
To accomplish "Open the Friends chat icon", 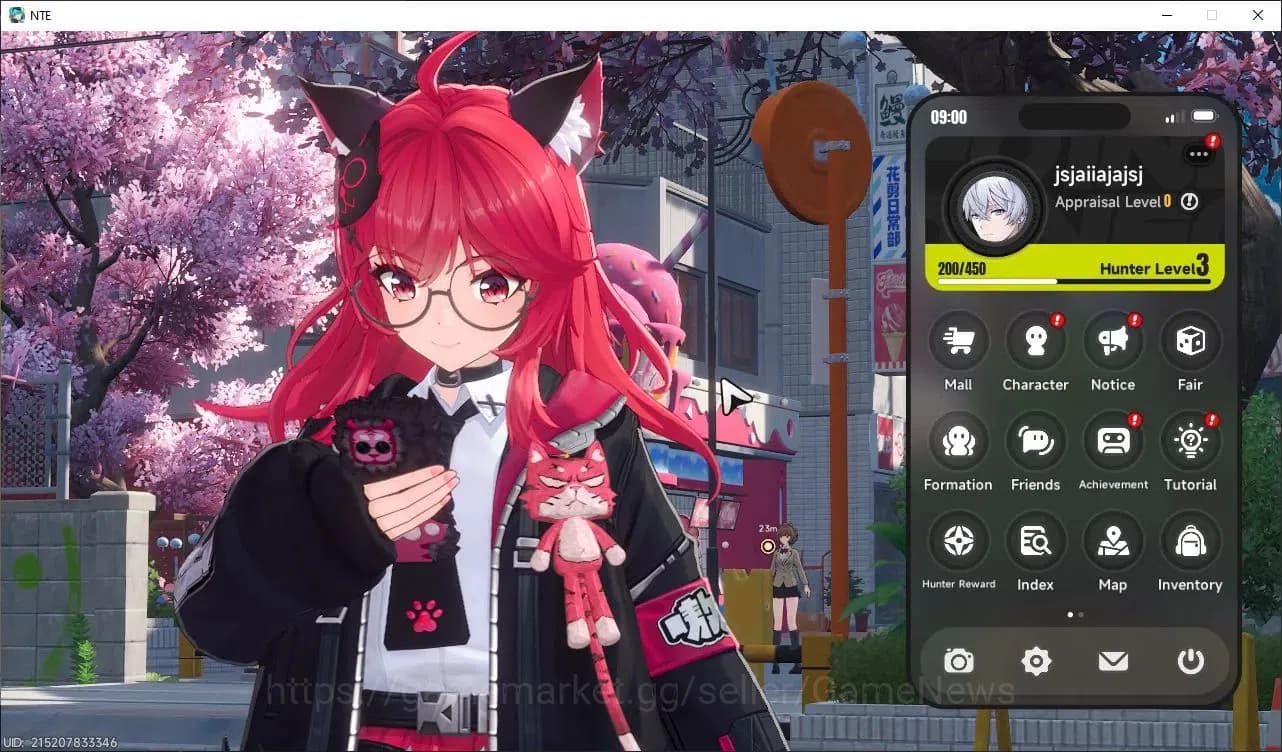I will (1035, 441).
